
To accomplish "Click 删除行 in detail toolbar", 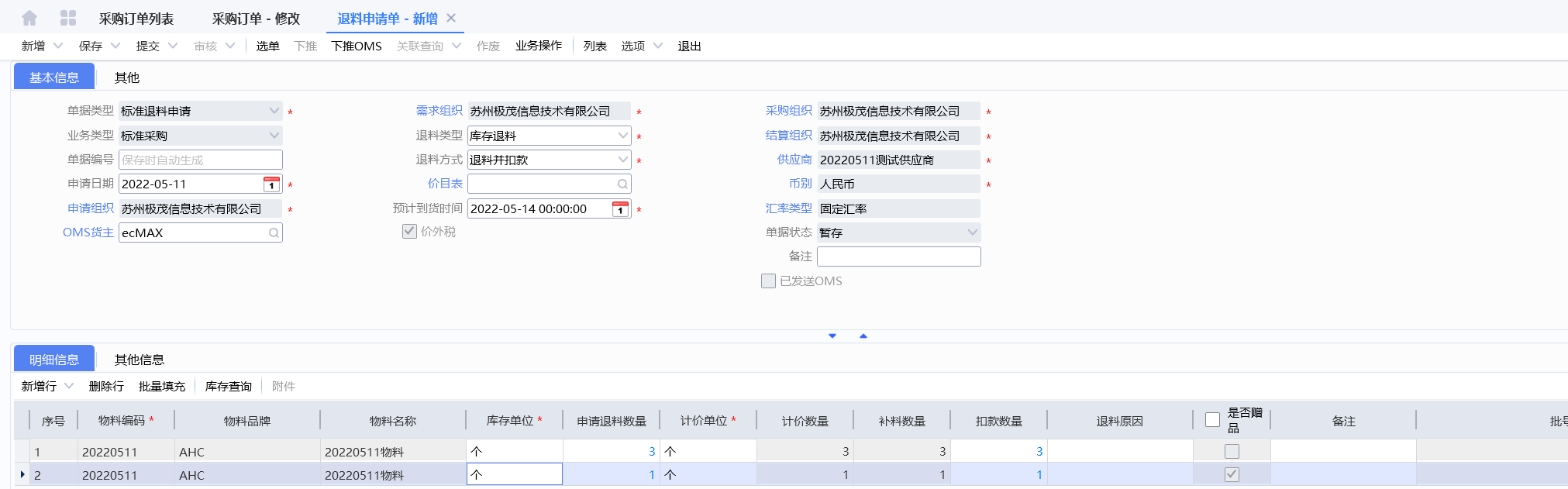I will pyautogui.click(x=106, y=387).
